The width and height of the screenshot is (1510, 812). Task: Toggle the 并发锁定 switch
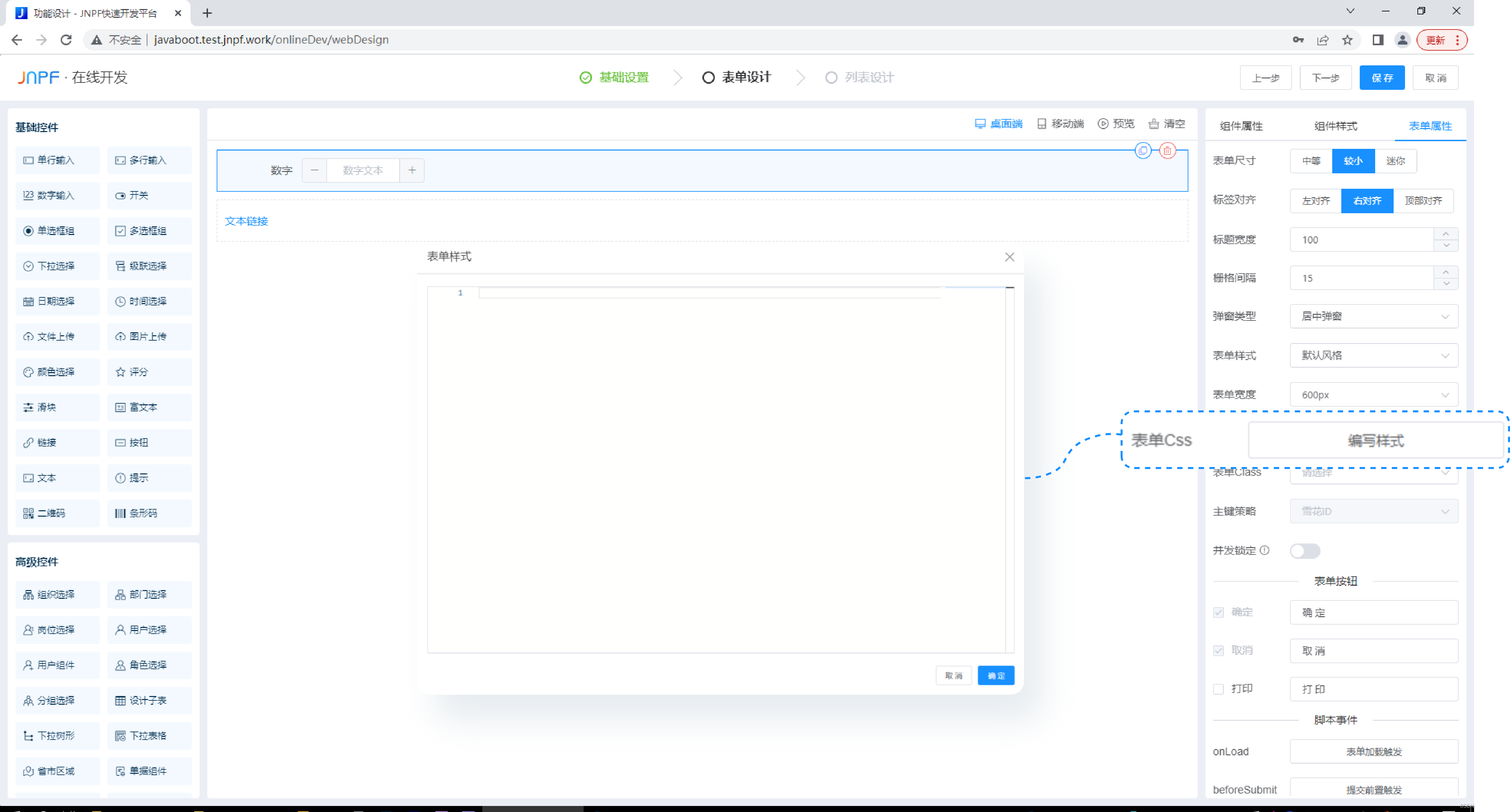(1305, 551)
